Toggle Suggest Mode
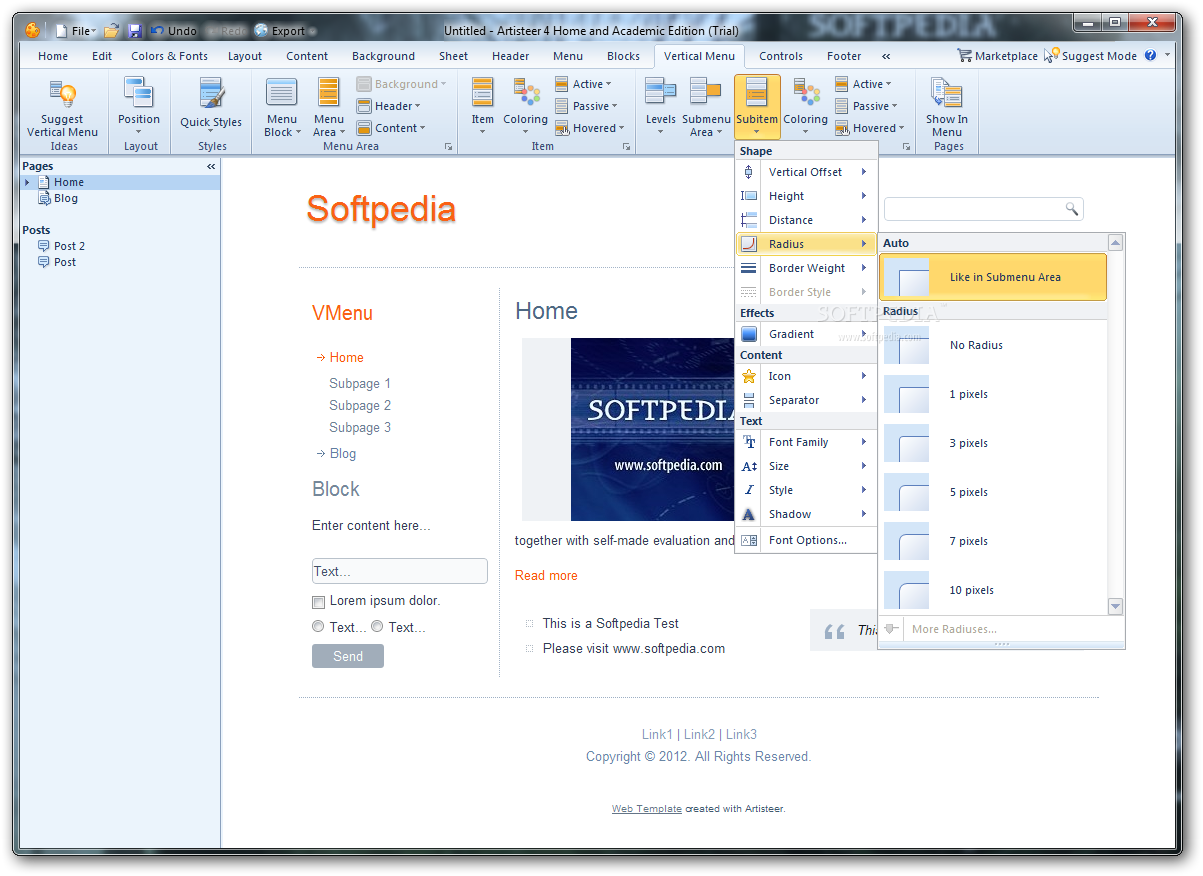1203x876 pixels. click(x=1090, y=56)
